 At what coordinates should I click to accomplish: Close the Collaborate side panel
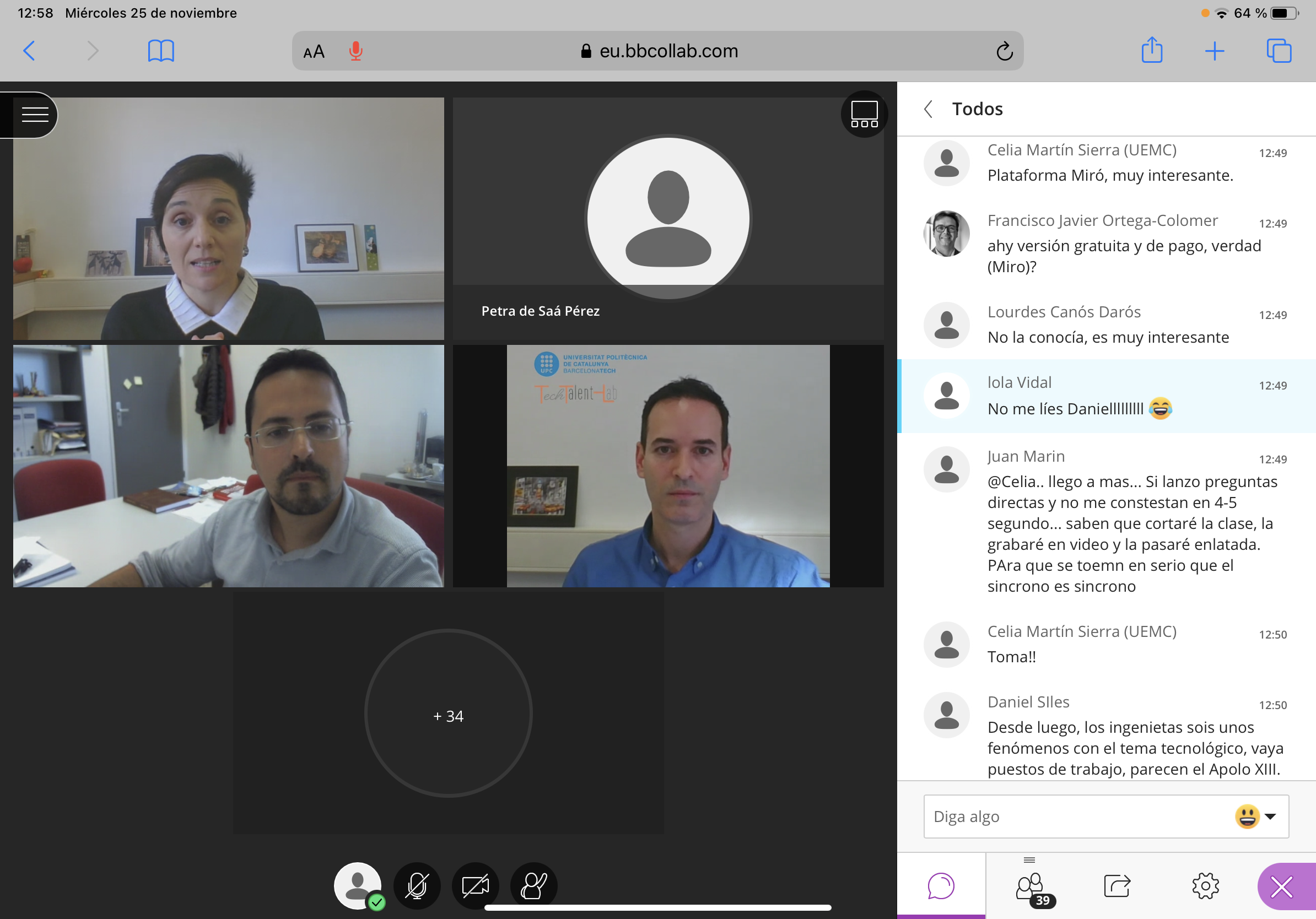(1282, 887)
